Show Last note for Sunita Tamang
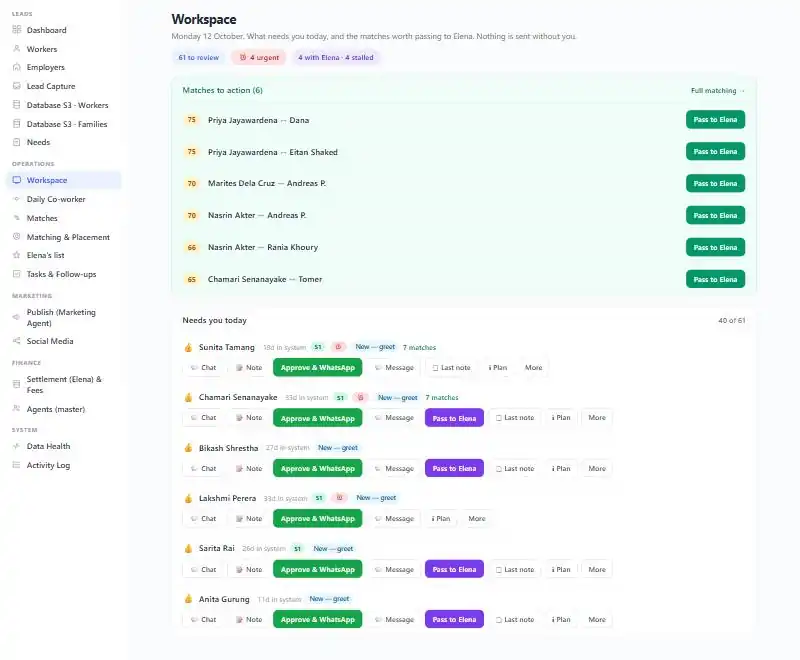This screenshot has width=800, height=660. click(451, 367)
